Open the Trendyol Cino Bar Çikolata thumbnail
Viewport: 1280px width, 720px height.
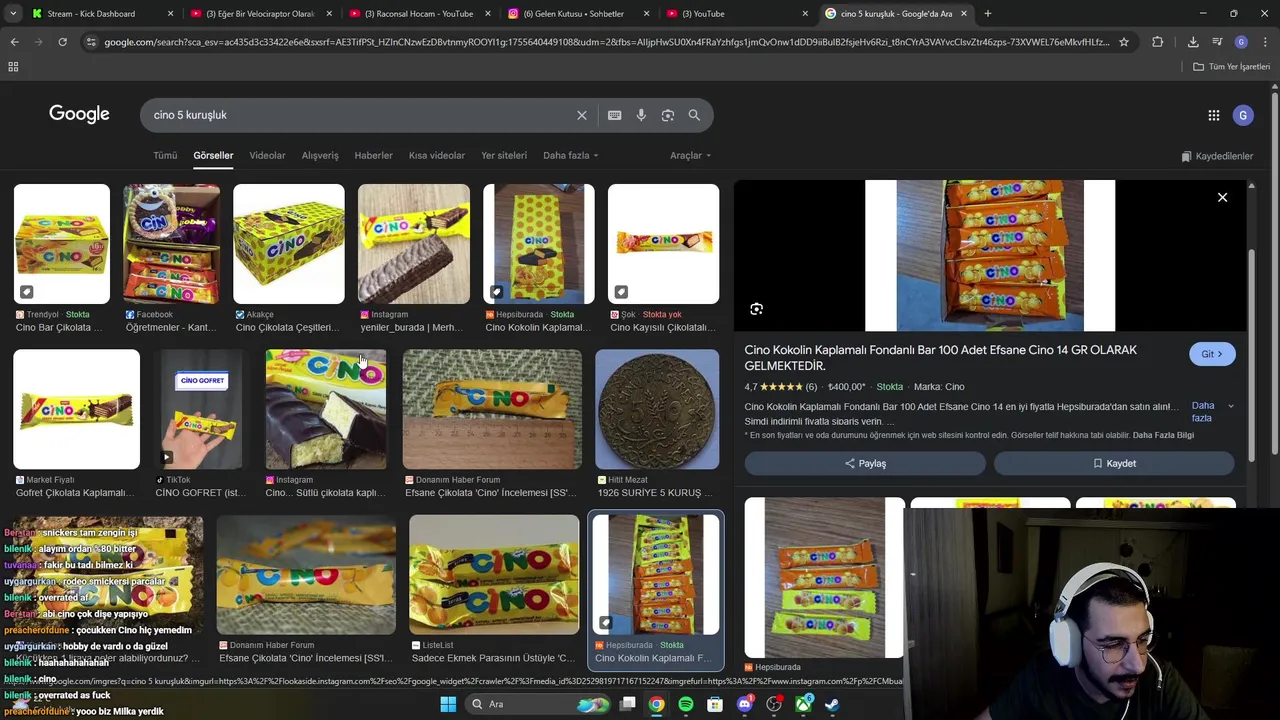tap(61, 244)
